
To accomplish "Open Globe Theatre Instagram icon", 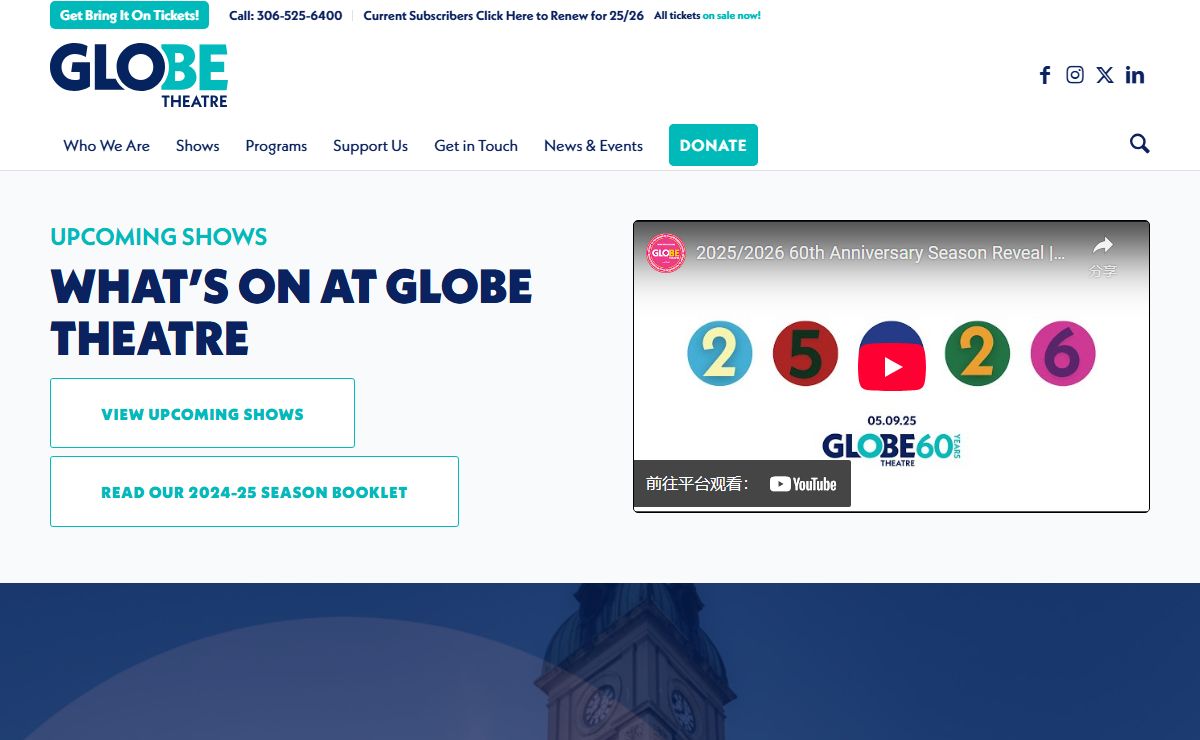I will click(1075, 75).
